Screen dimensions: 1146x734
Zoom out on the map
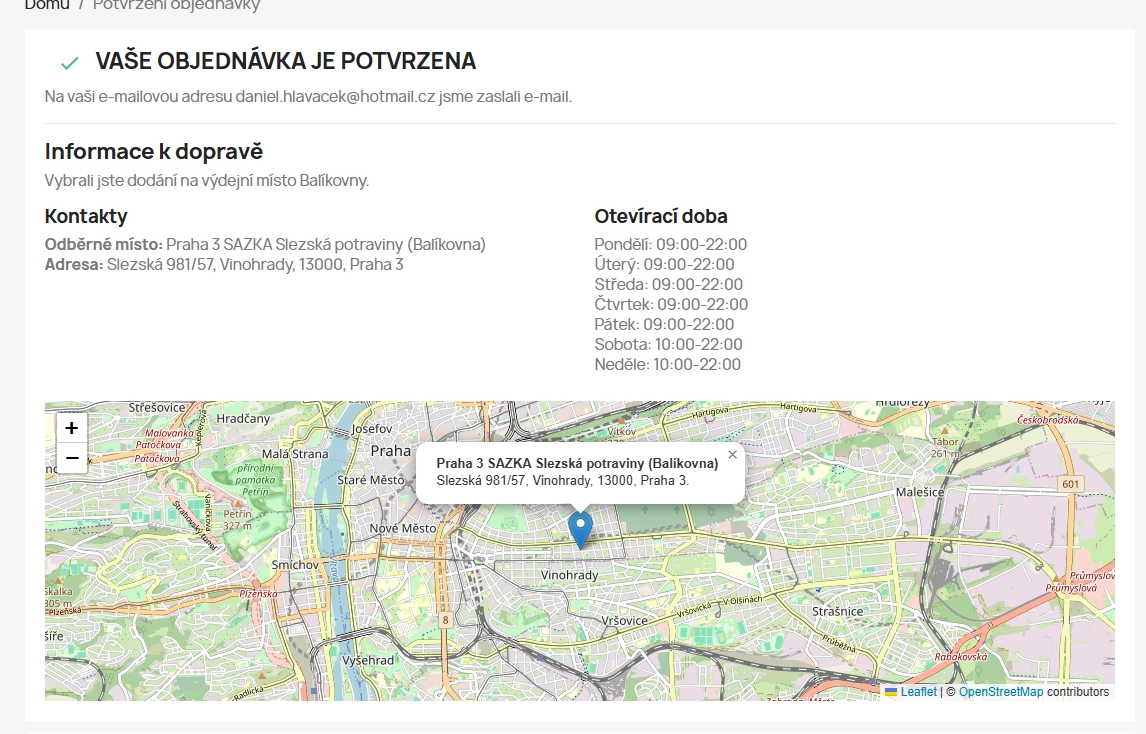(x=72, y=459)
